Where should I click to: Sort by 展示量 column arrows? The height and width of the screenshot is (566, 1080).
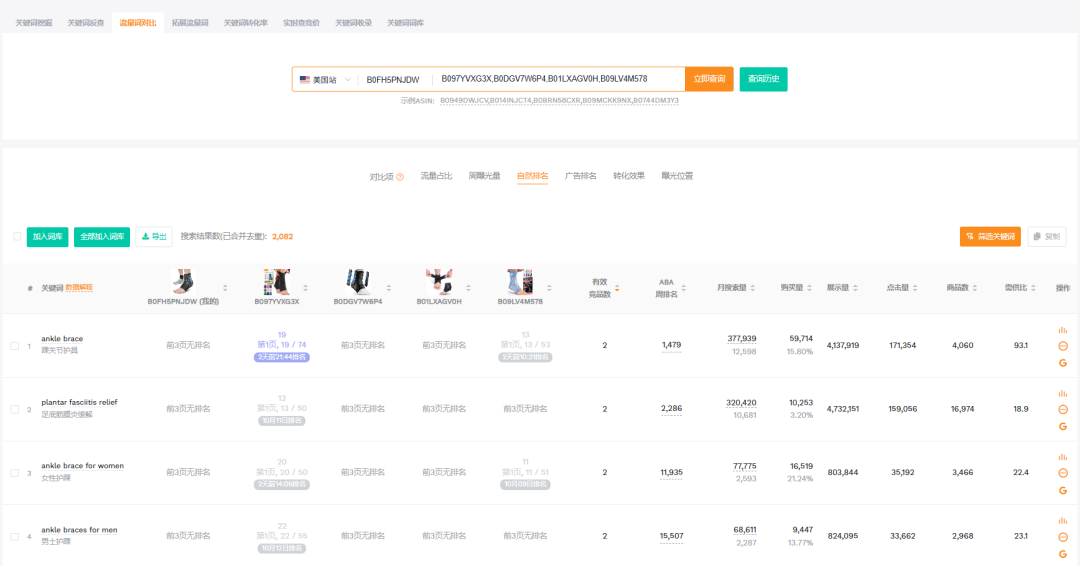[x=855, y=288]
